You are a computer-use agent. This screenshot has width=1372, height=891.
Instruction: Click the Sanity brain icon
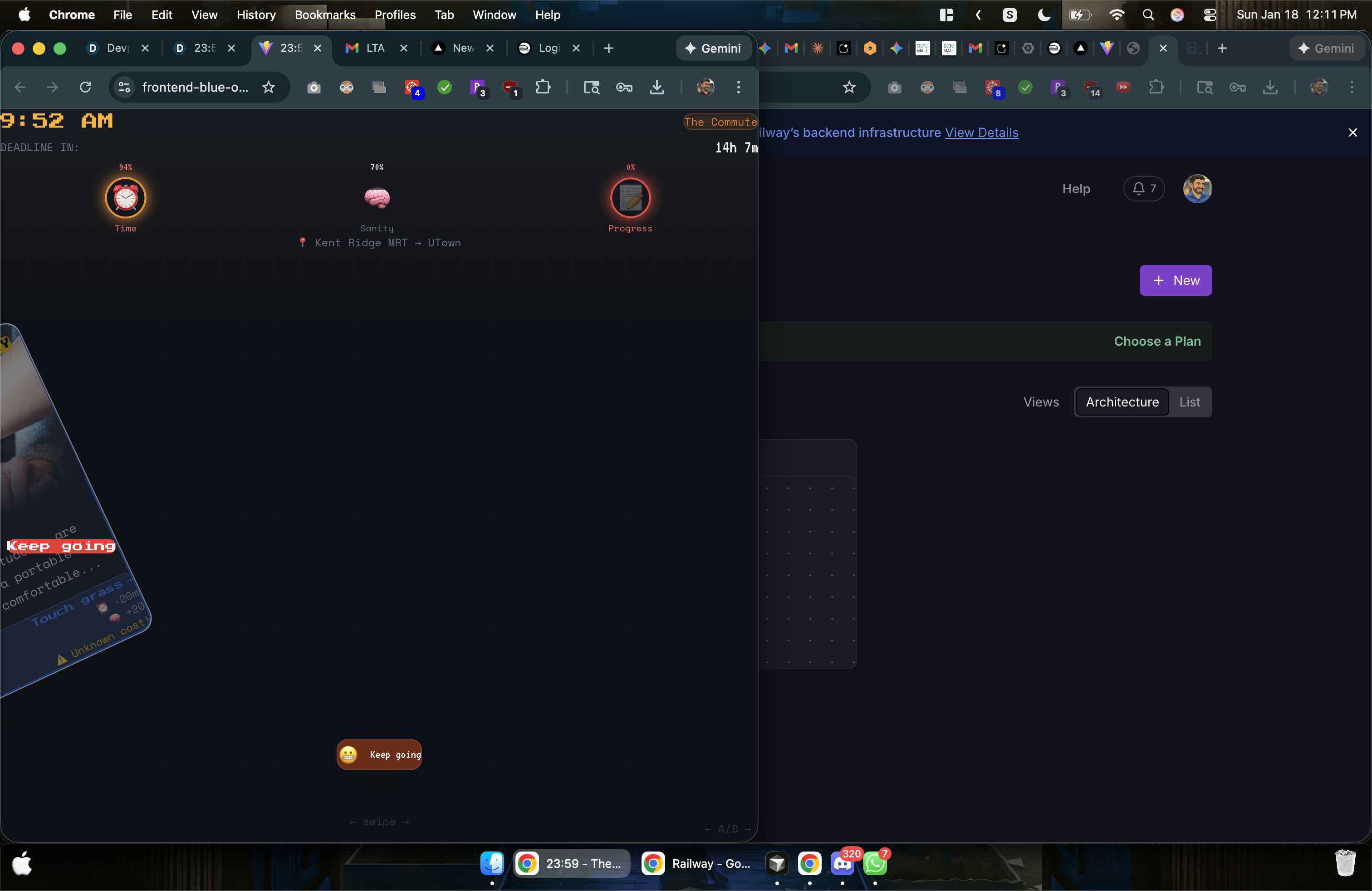(x=377, y=198)
